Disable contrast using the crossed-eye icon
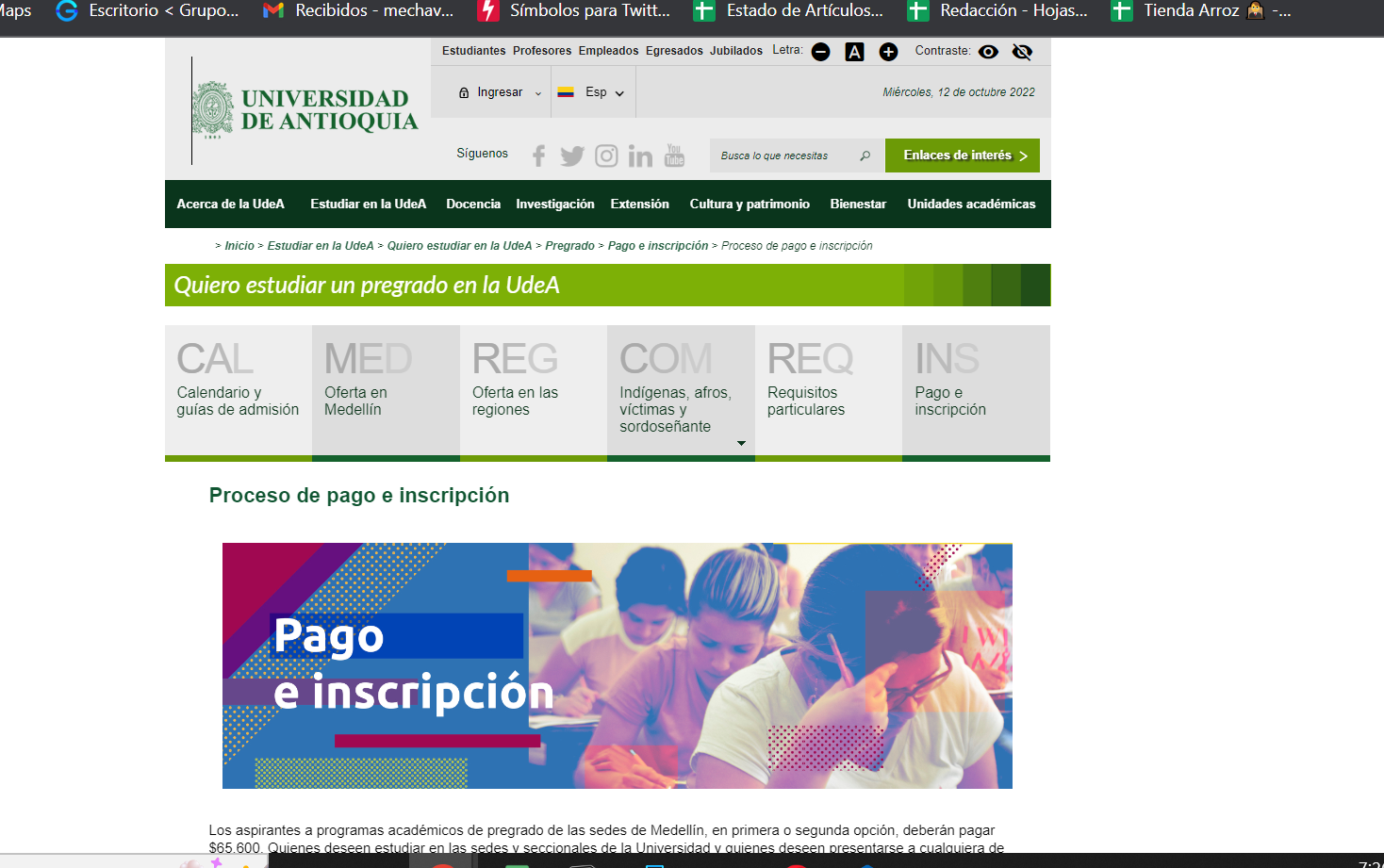Viewport: 1384px width, 868px height. click(1022, 52)
